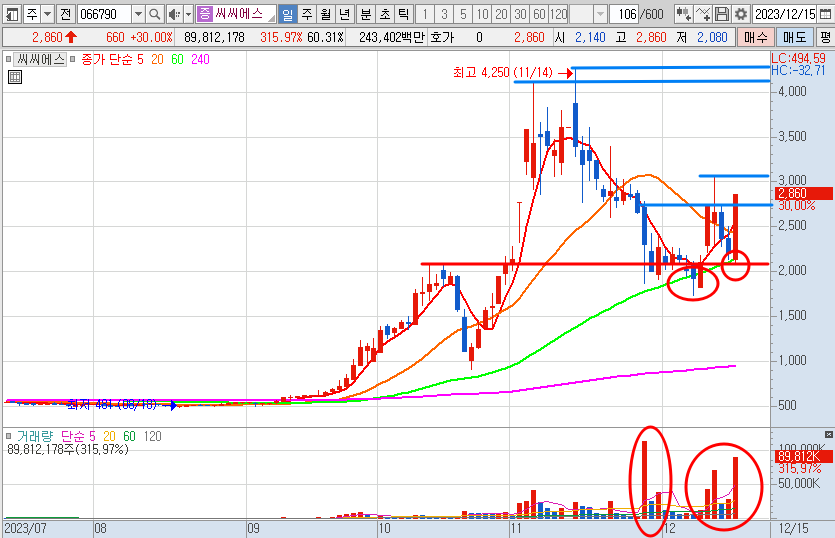Switch to 년 yearly chart period
This screenshot has width=835, height=538.
345,14
